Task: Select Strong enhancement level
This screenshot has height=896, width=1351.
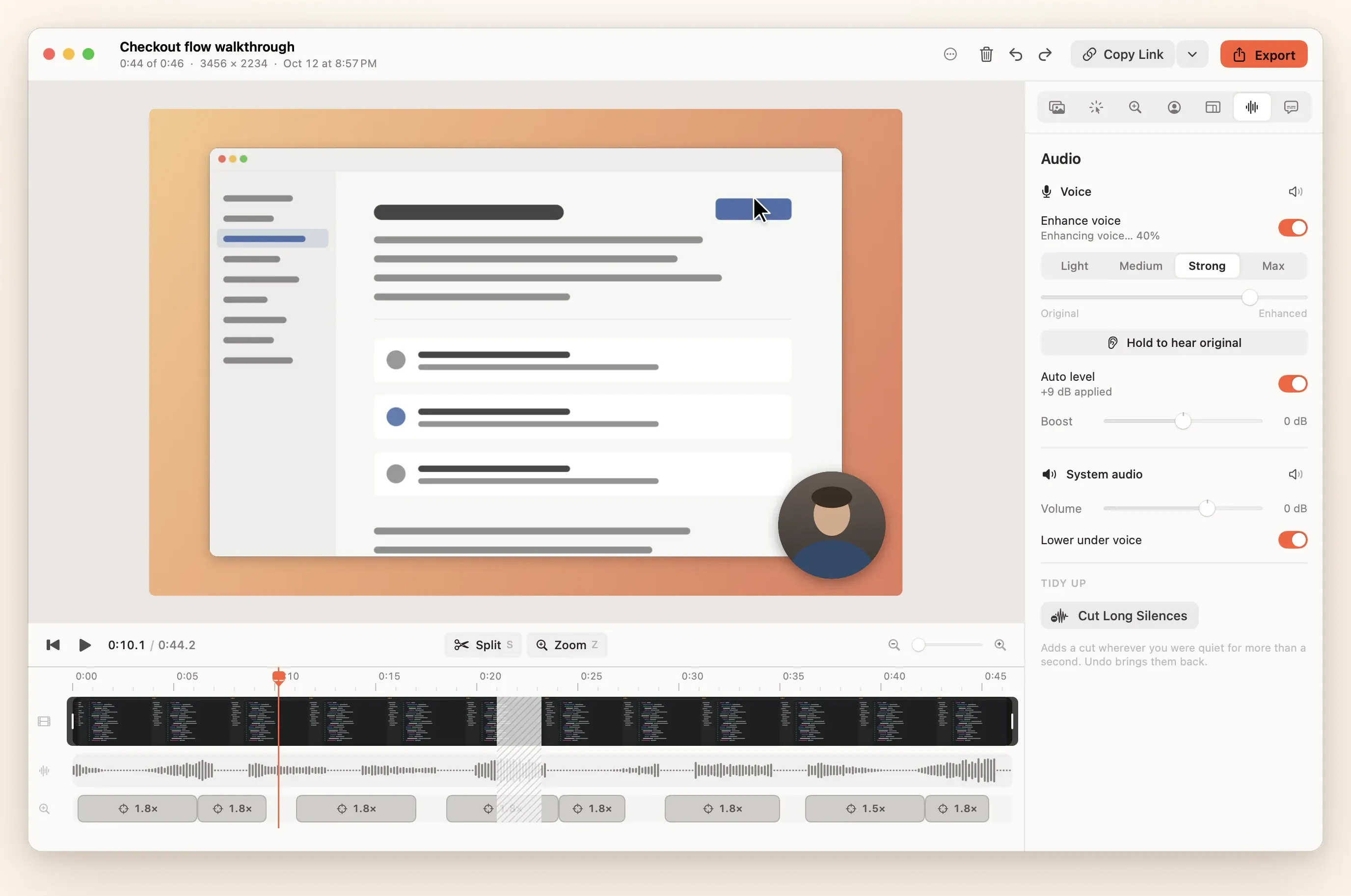Action: (1206, 266)
